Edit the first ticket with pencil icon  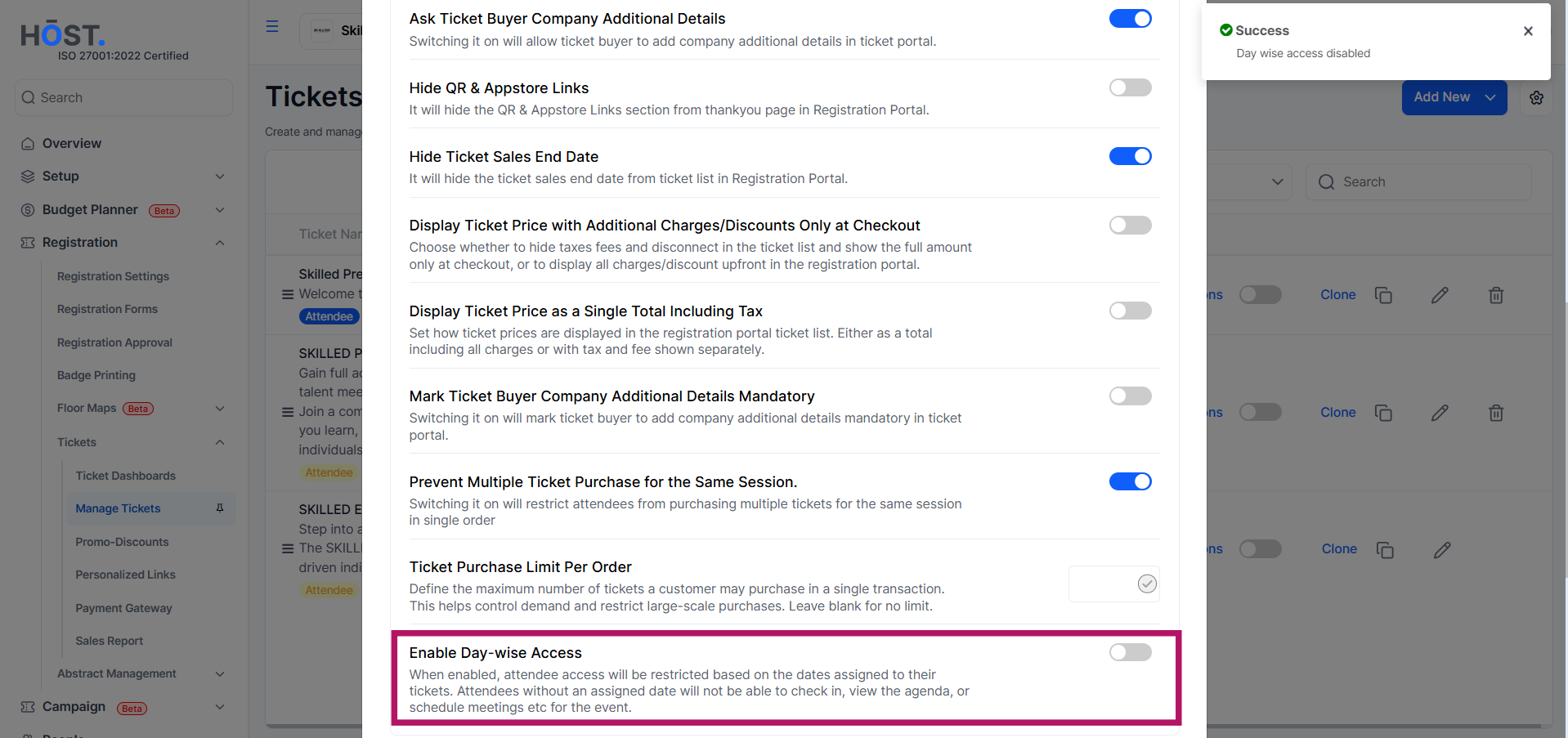pos(1440,295)
